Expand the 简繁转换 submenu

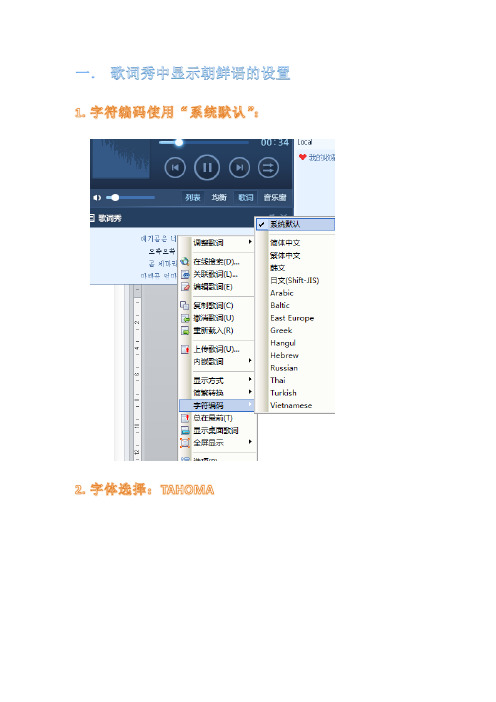pos(217,393)
